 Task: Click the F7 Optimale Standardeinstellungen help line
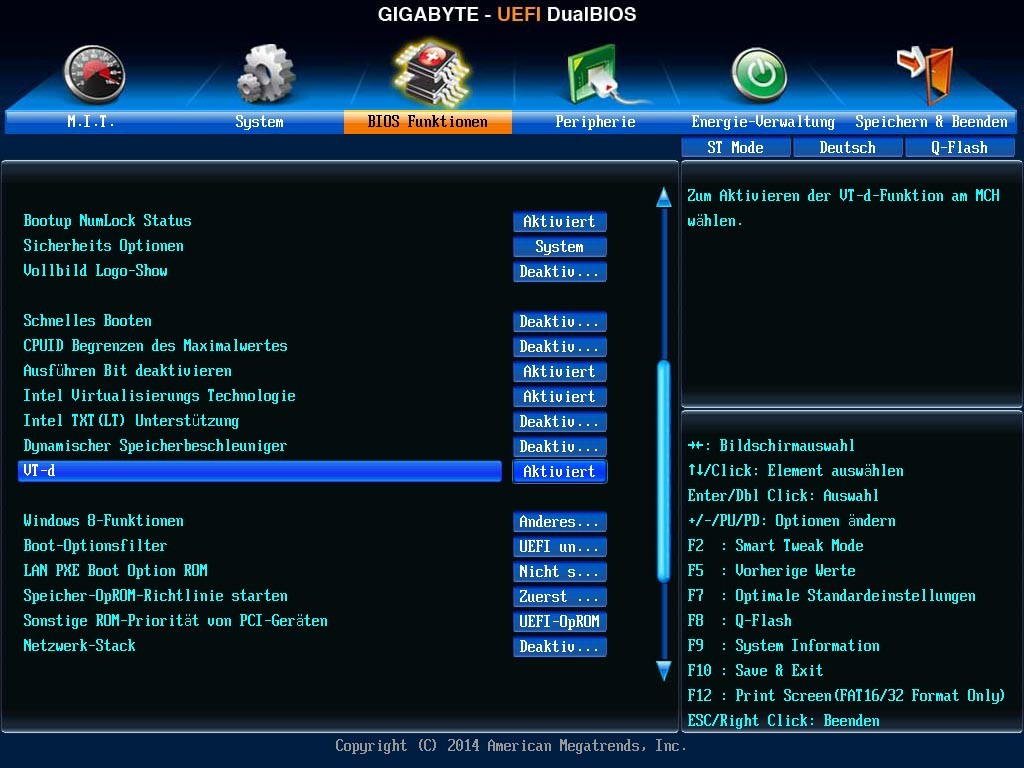[831, 596]
